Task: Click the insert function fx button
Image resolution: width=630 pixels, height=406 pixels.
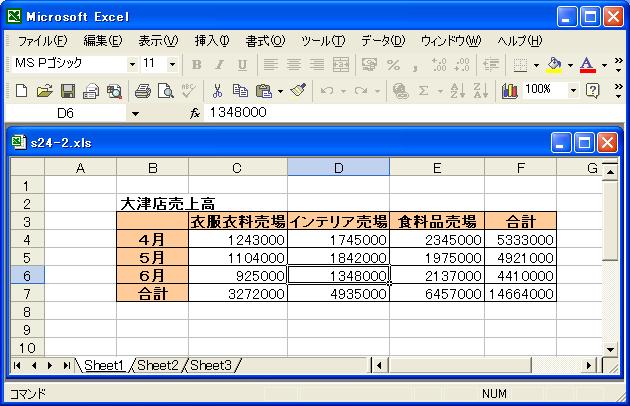Action: coord(195,114)
